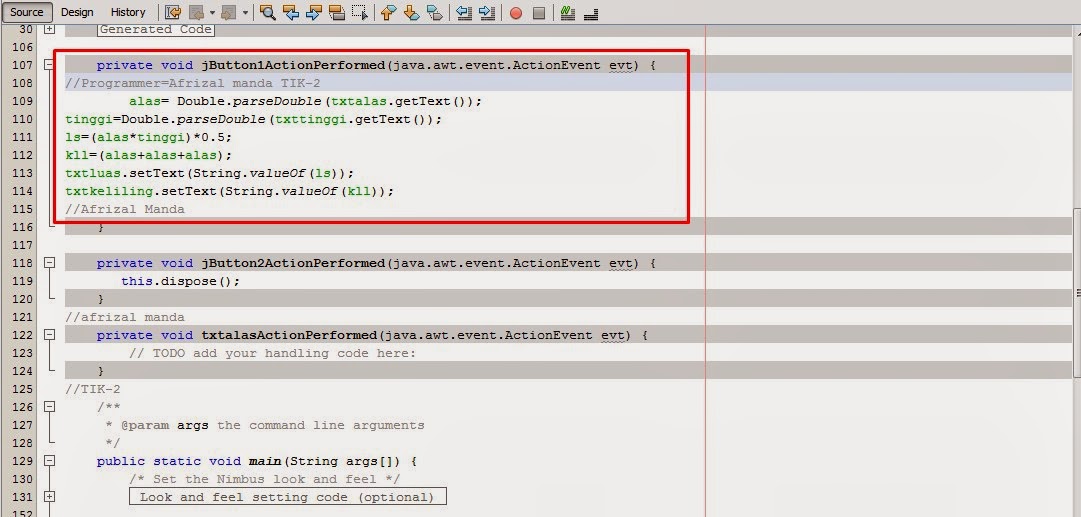1081x517 pixels.
Task: Click '/* Set the Nimbus look and feel */'
Action: pos(265,479)
